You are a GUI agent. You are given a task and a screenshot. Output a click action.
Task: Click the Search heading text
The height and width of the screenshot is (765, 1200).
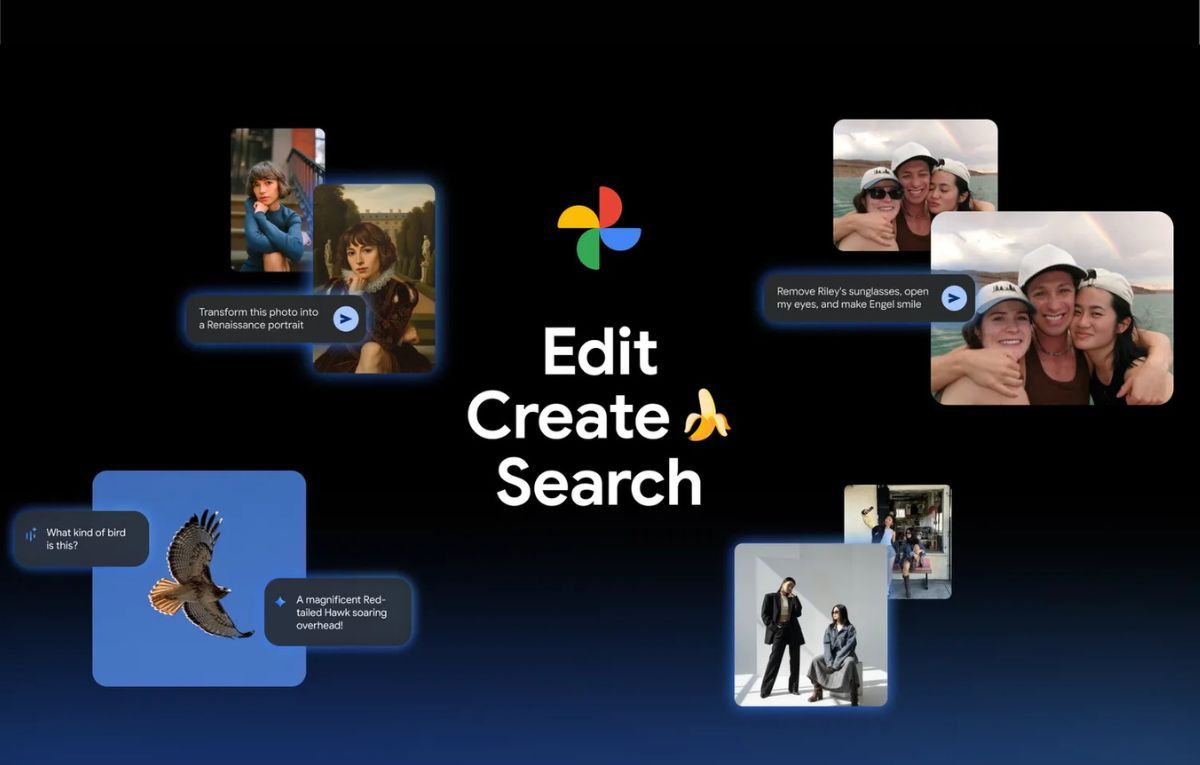(599, 482)
